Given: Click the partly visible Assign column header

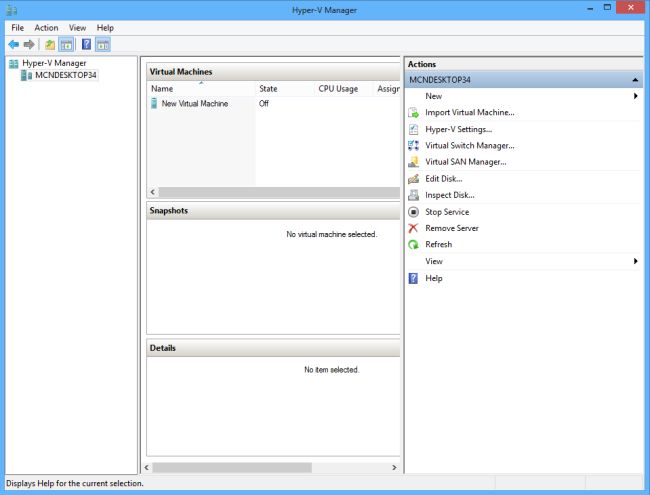Looking at the screenshot, I should pos(387,89).
